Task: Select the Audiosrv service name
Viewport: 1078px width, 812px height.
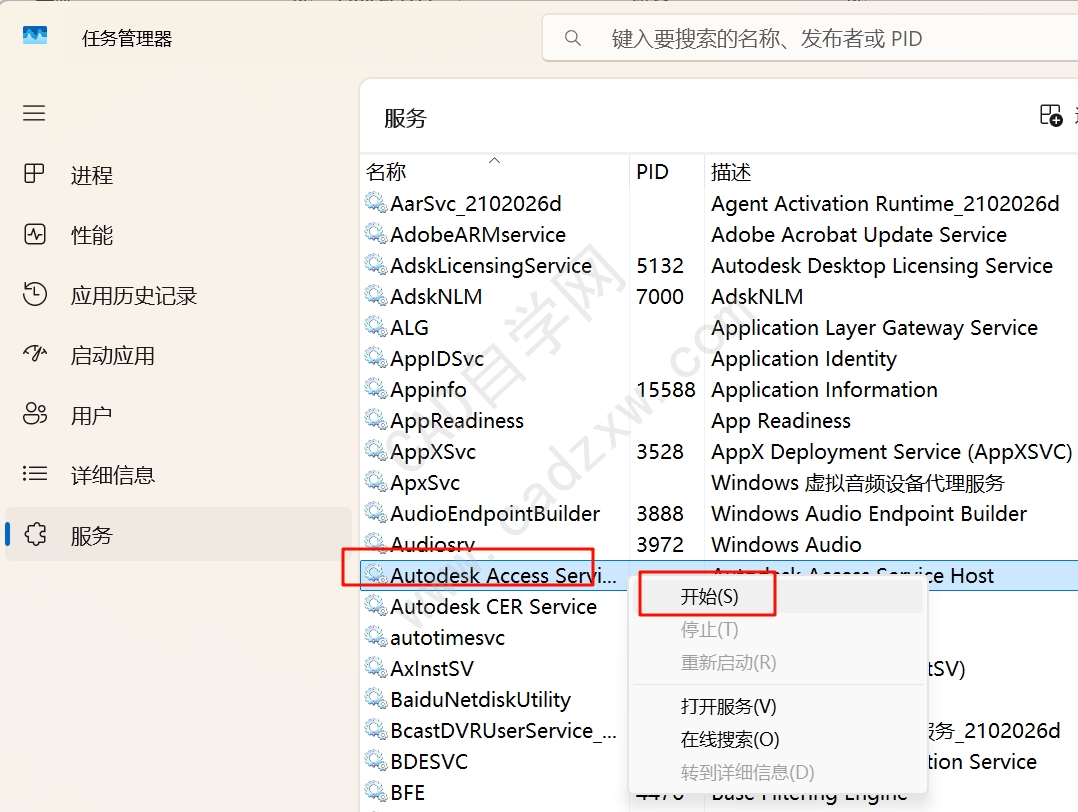Action: tap(432, 545)
